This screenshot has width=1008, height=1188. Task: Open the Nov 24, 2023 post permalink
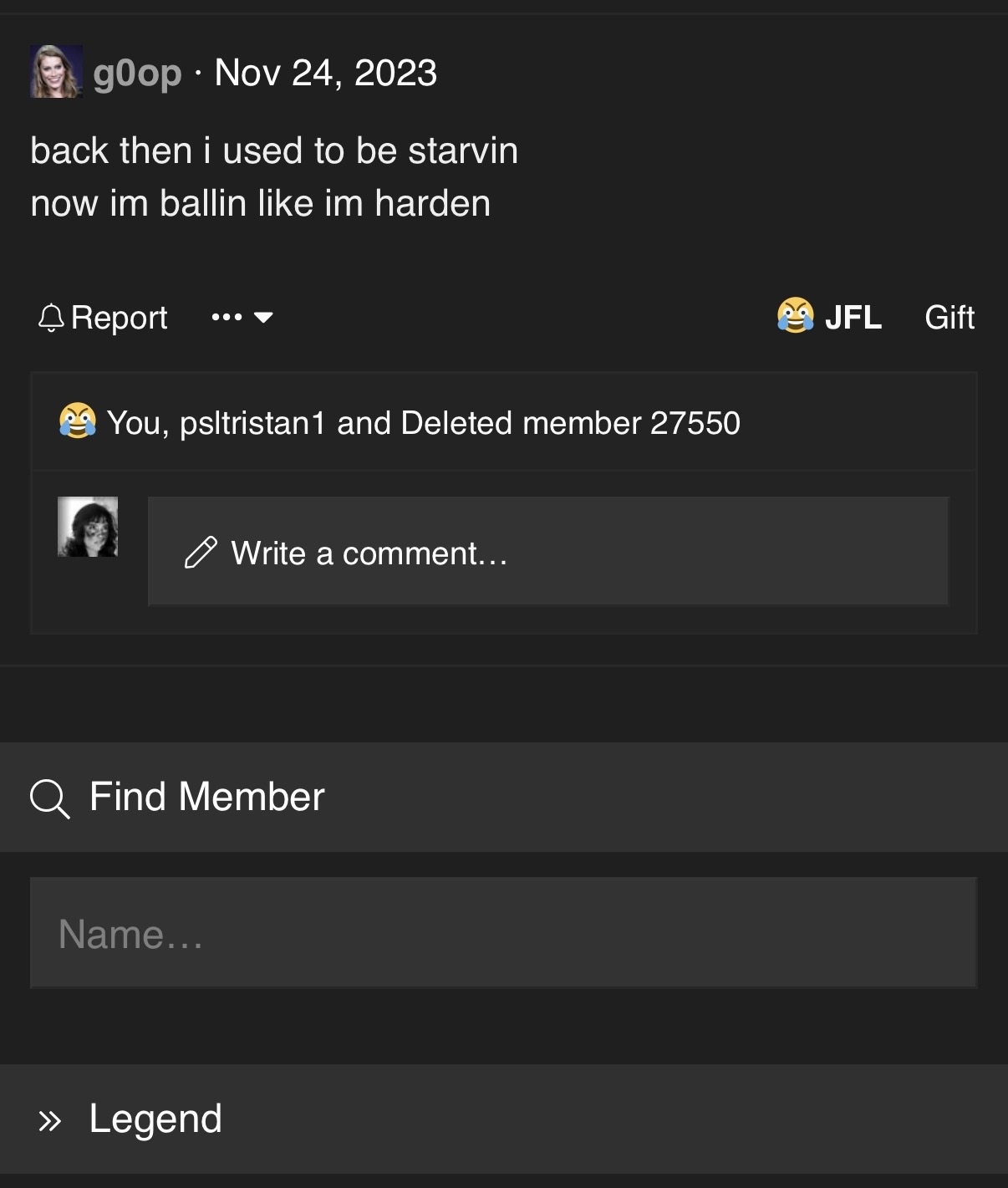tap(325, 73)
